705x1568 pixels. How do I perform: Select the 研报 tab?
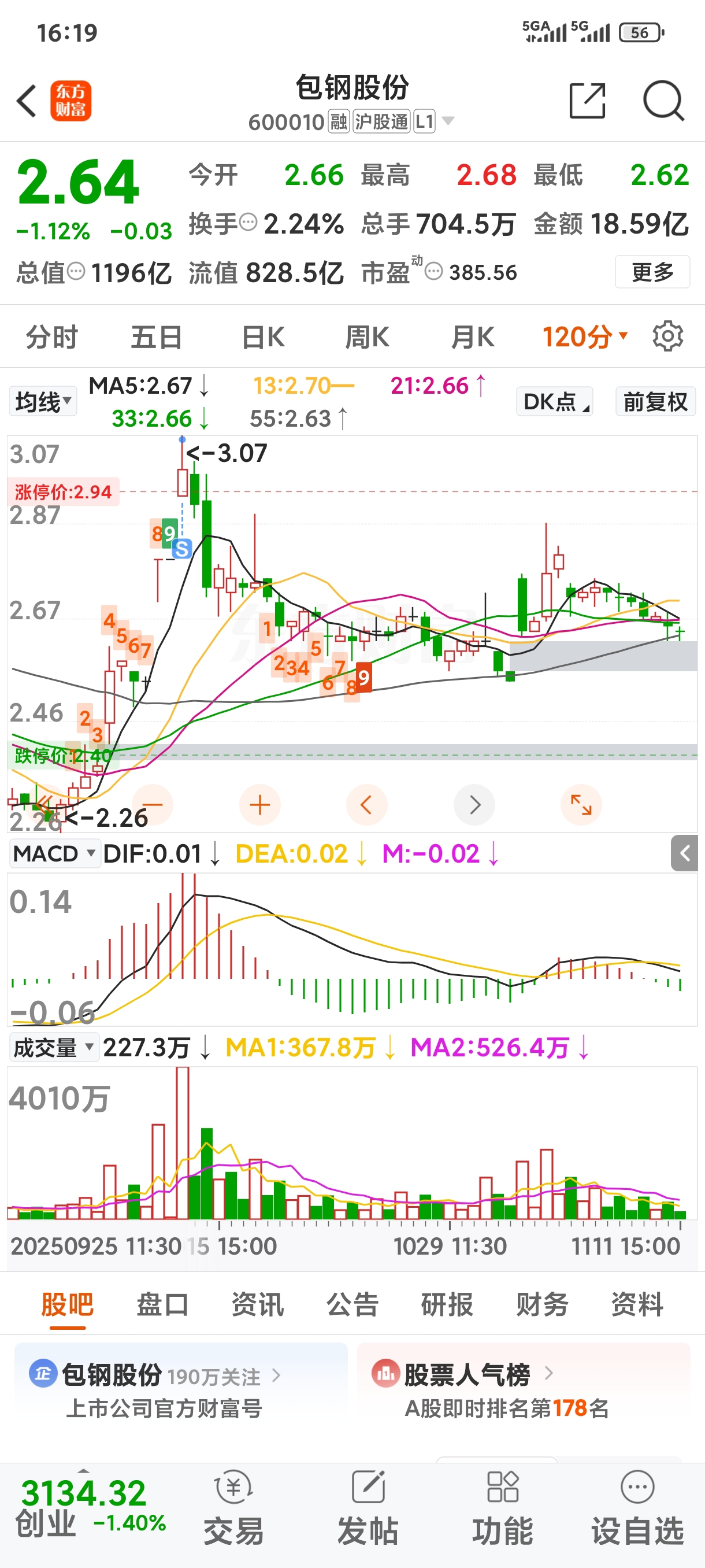(x=447, y=1304)
